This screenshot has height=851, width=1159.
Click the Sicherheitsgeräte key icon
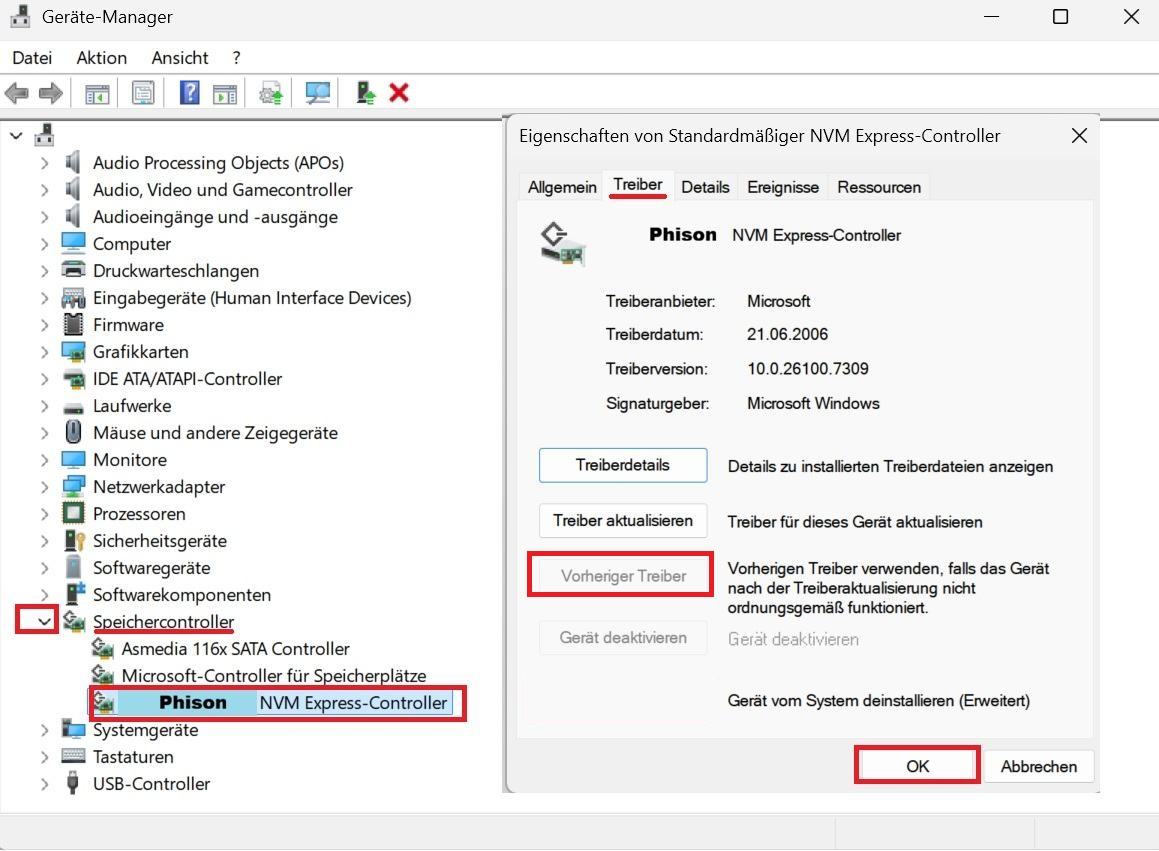click(x=75, y=540)
